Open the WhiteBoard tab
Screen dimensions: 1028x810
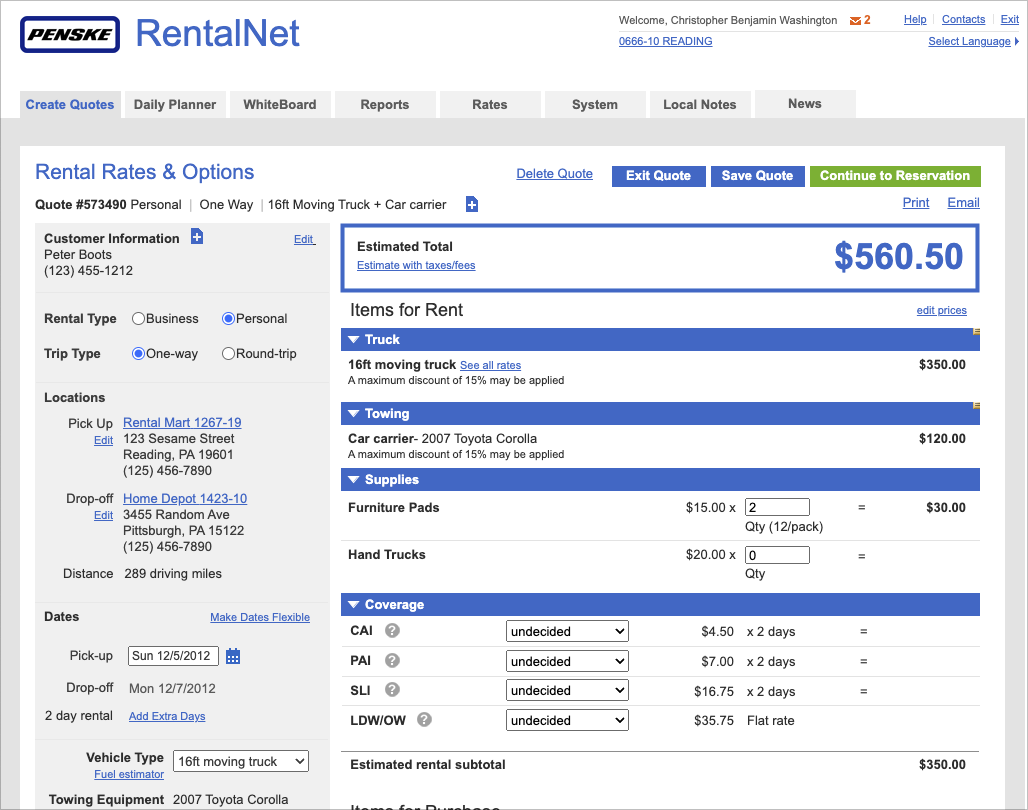coord(280,104)
